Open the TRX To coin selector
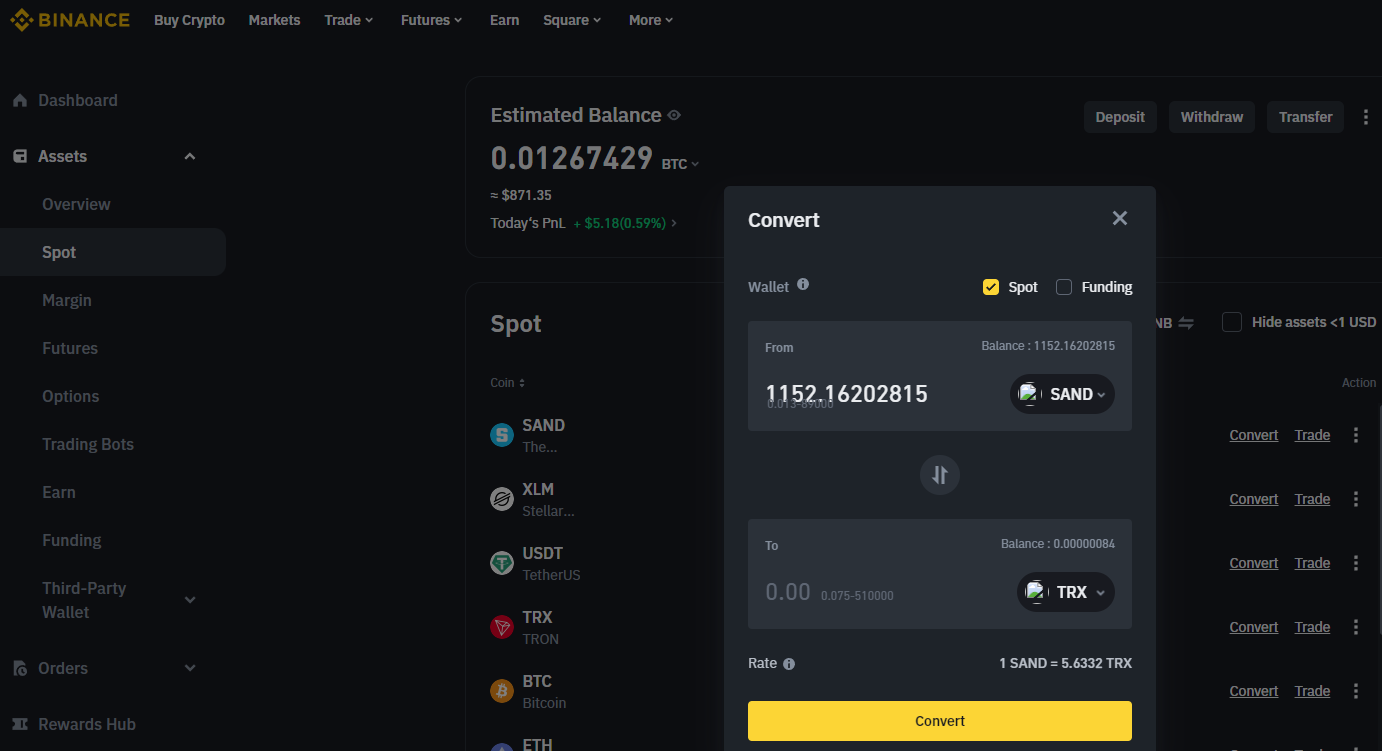1382x751 pixels. (x=1066, y=592)
